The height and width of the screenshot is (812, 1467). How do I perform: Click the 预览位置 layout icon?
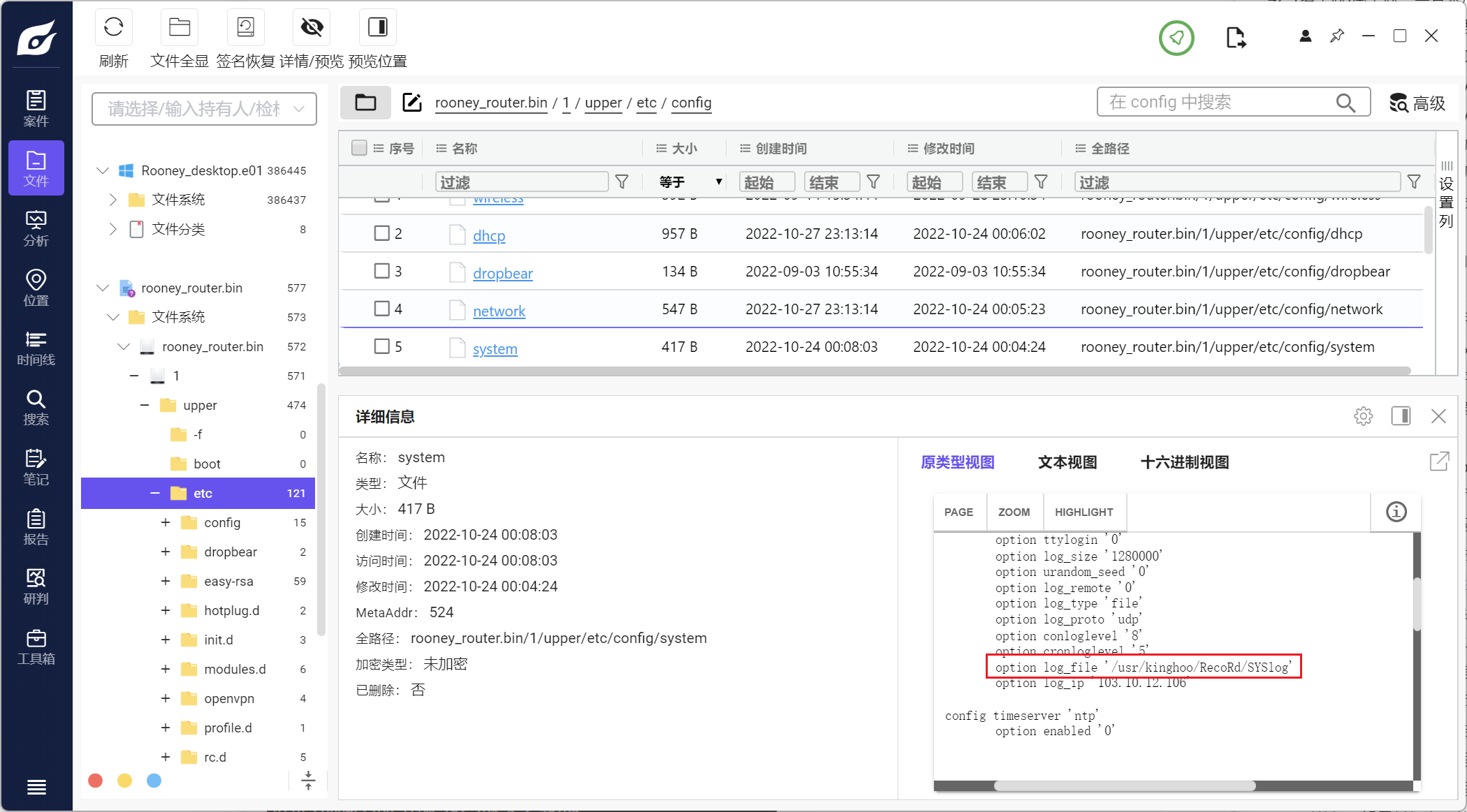pyautogui.click(x=378, y=27)
